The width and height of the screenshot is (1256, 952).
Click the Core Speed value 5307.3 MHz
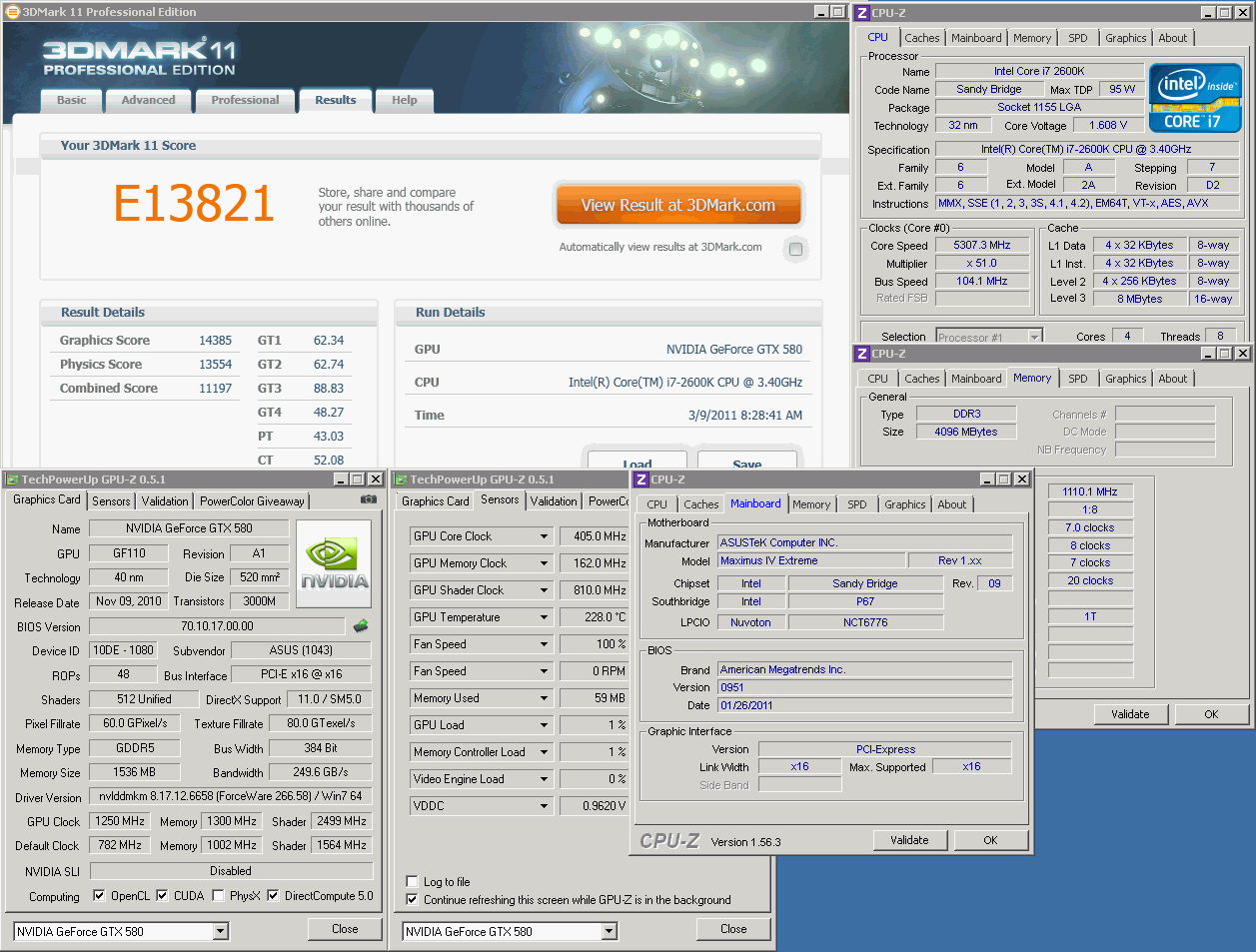coord(982,245)
